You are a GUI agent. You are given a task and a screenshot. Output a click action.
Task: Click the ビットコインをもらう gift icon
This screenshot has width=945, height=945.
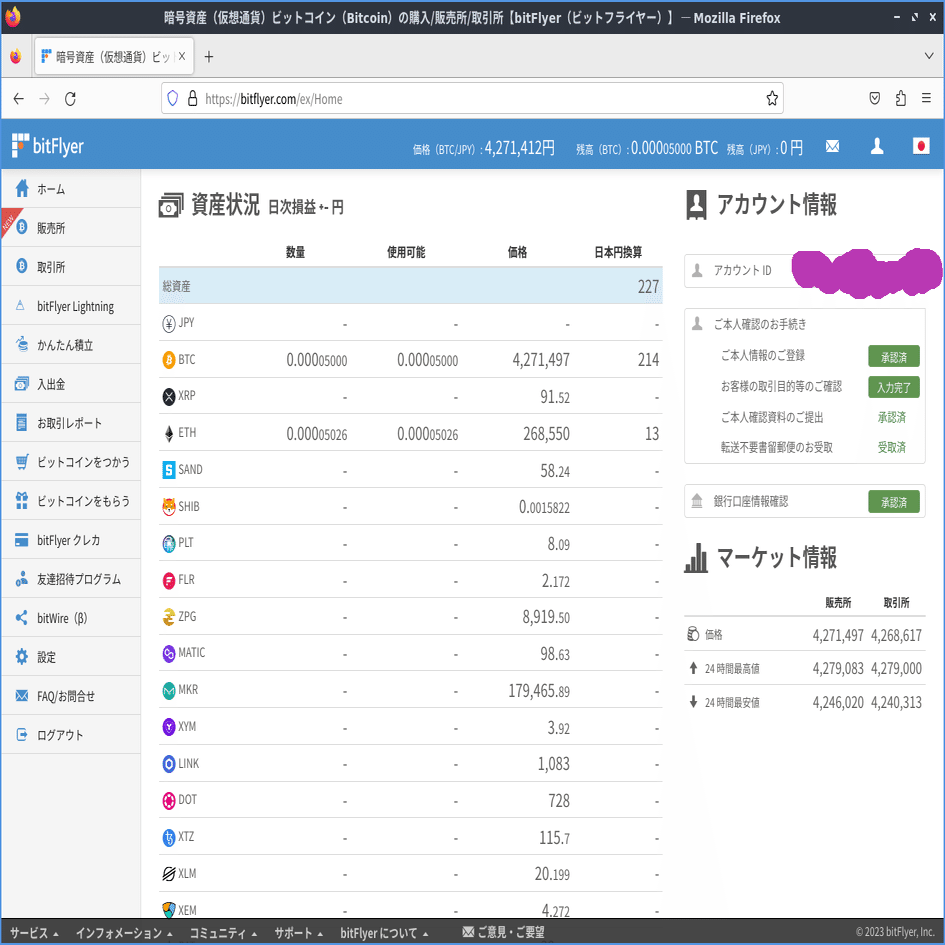(x=22, y=500)
